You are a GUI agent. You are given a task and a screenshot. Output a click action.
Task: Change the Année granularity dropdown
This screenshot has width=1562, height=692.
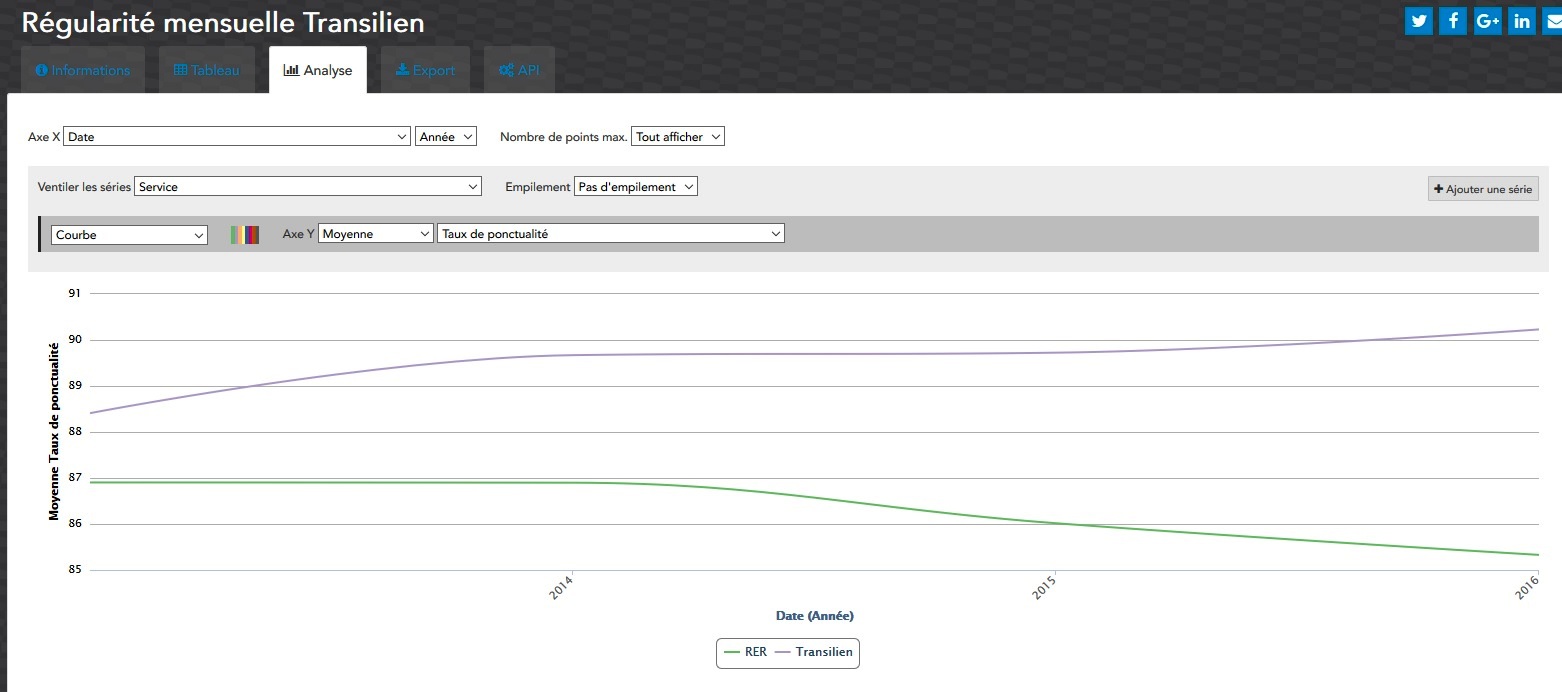446,136
